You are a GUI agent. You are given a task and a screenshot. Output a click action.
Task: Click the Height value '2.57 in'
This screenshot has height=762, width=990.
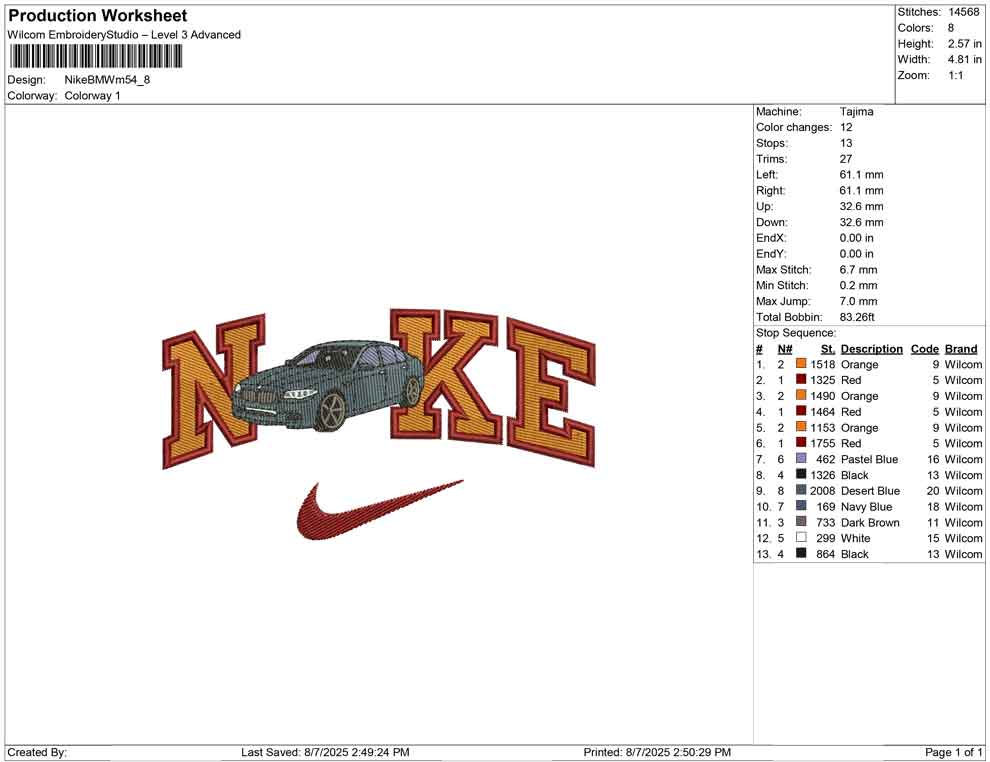pyautogui.click(x=964, y=44)
